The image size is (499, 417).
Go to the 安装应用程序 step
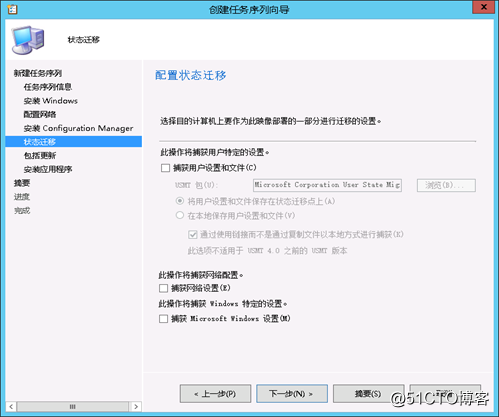pyautogui.click(x=48, y=169)
